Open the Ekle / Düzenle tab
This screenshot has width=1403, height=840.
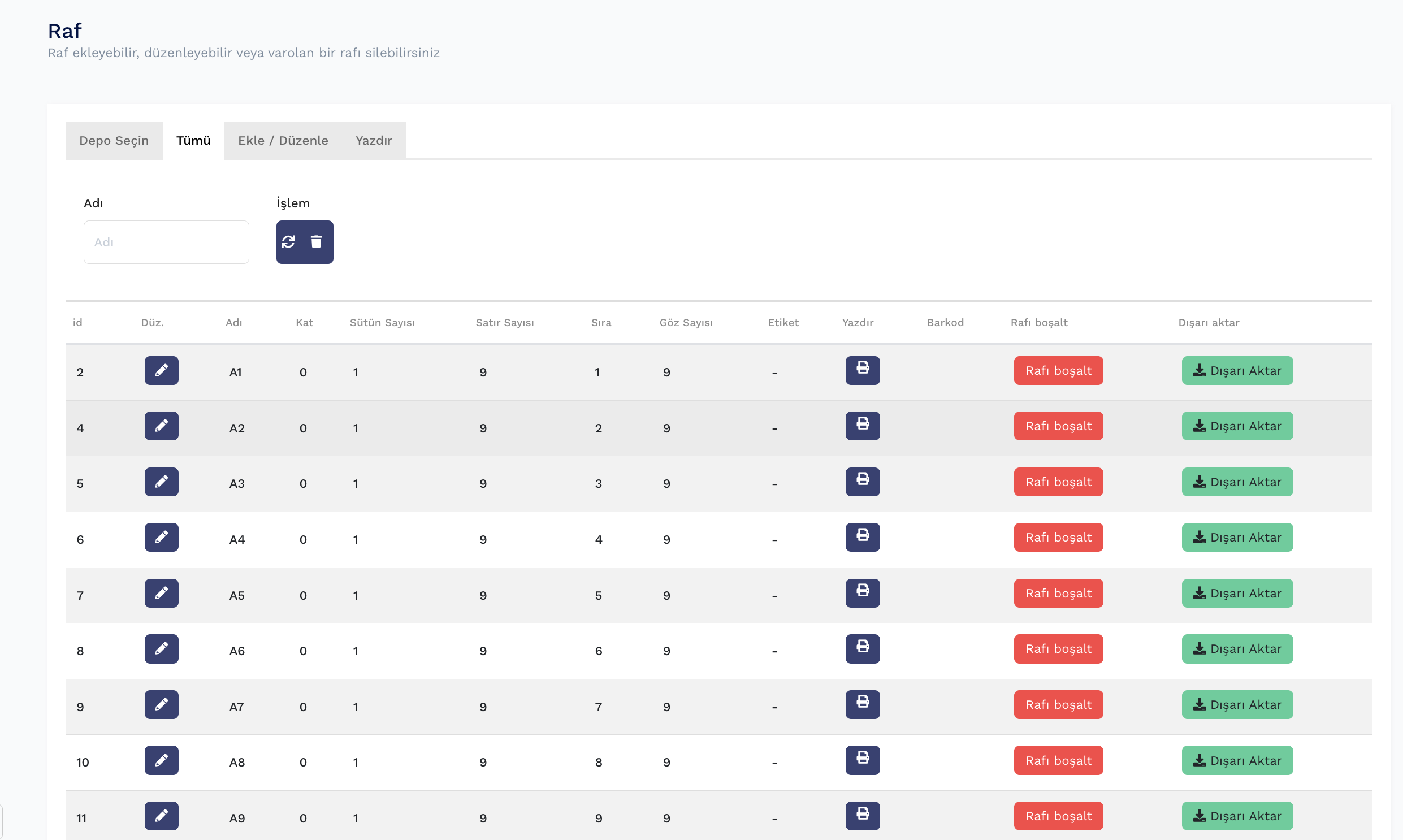(283, 141)
